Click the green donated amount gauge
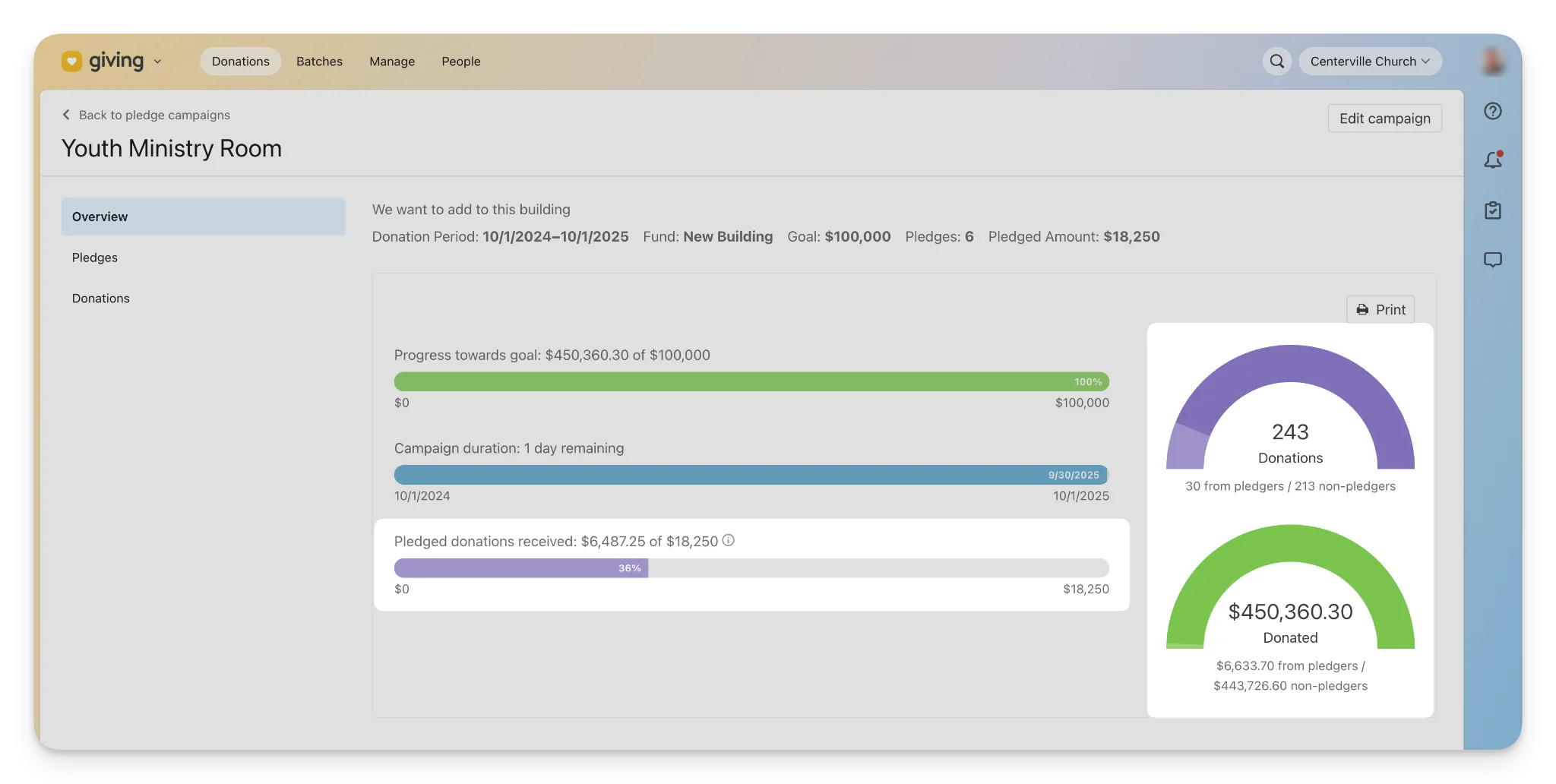 [x=1290, y=547]
